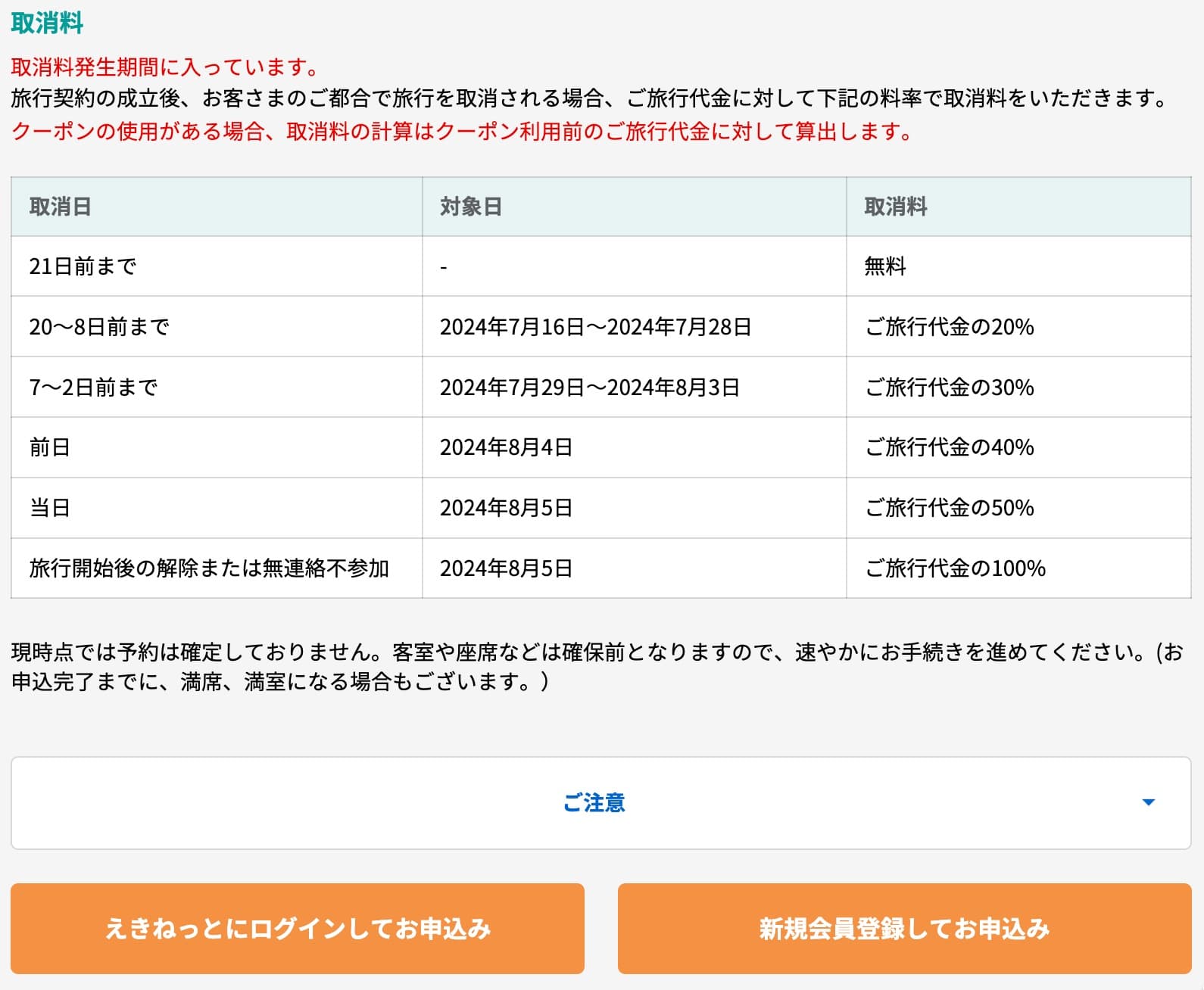1204x990 pixels.
Task: Click the ご注意 label text
Action: [x=594, y=802]
